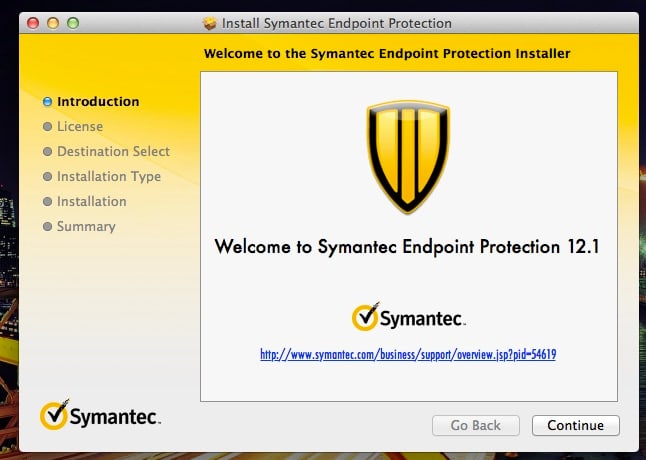Click the Install Symantec Endpoint Protection title
Viewport: 646px width, 460px height.
pos(337,23)
